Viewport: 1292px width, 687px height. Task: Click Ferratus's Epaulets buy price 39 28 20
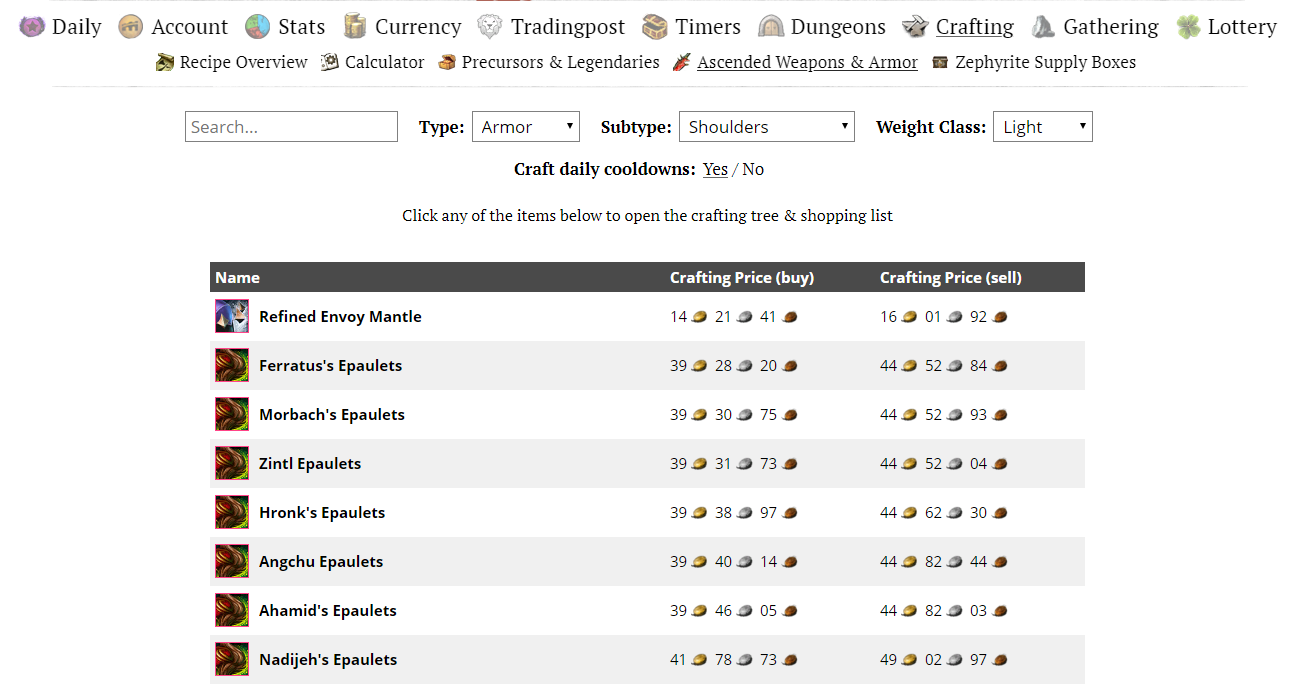733,366
